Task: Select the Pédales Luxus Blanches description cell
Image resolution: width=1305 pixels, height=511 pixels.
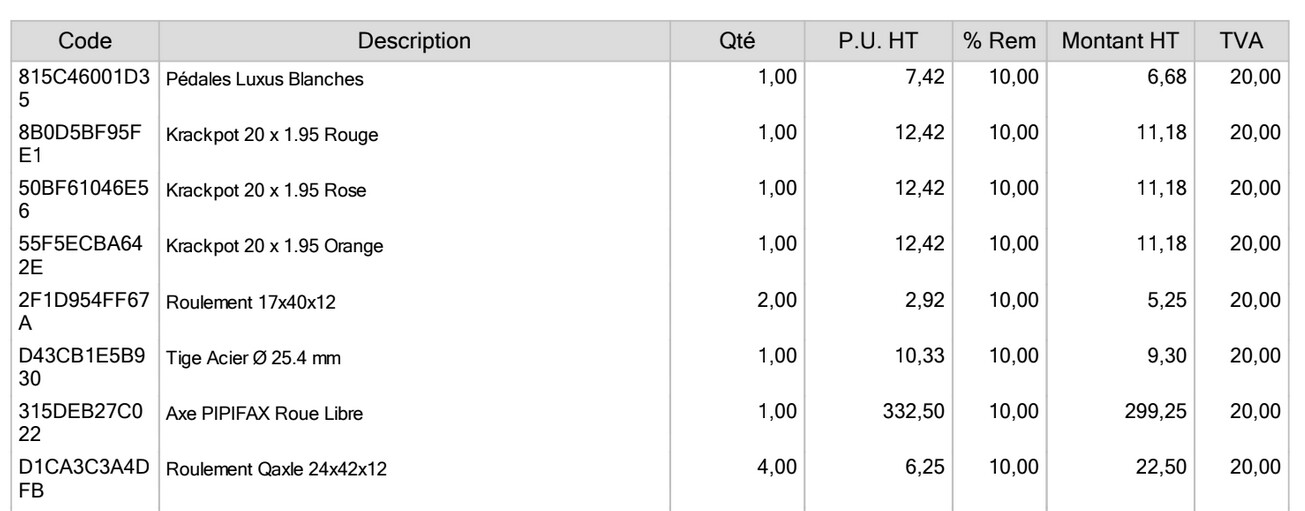Action: tap(264, 82)
